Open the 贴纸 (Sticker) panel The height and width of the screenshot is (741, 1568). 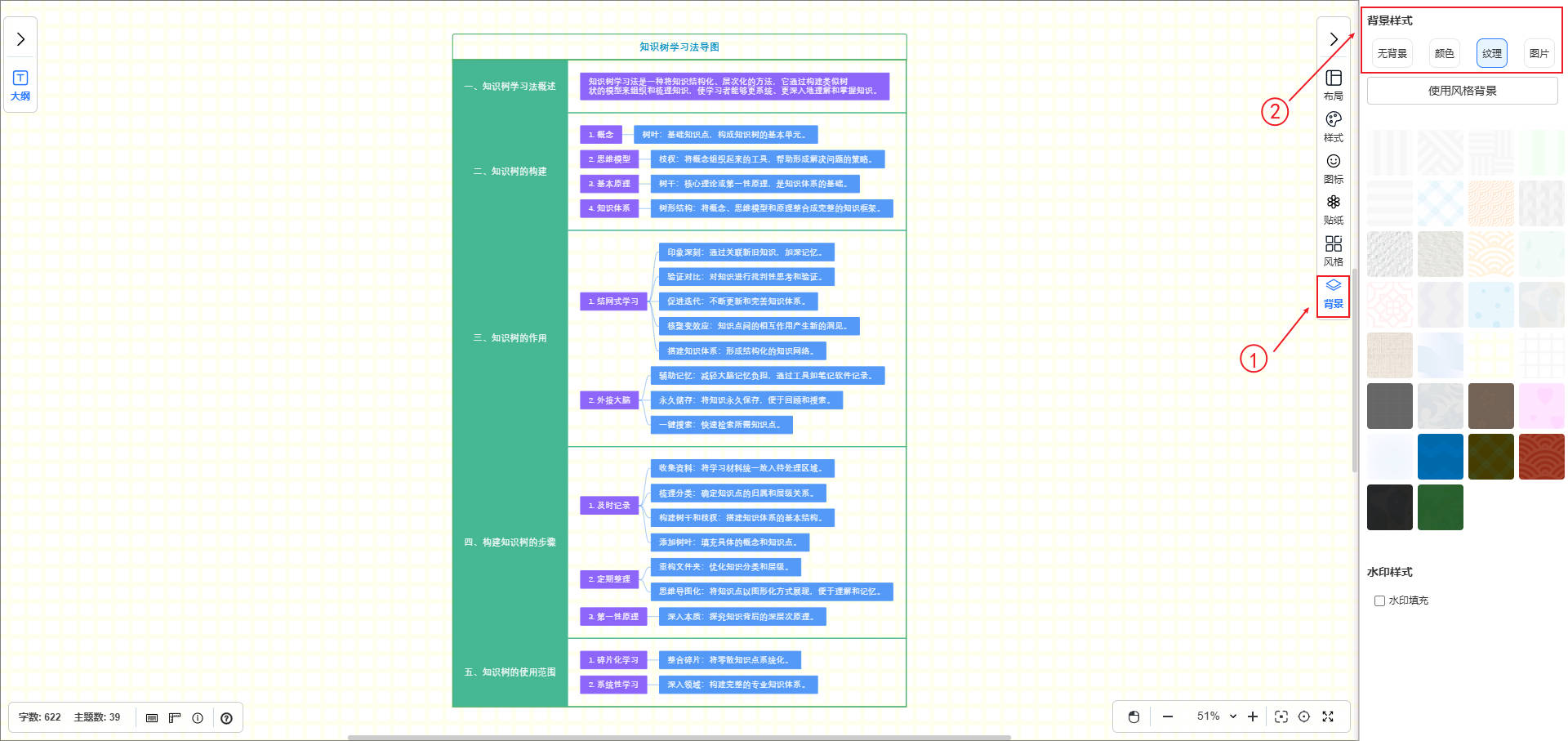(1333, 209)
